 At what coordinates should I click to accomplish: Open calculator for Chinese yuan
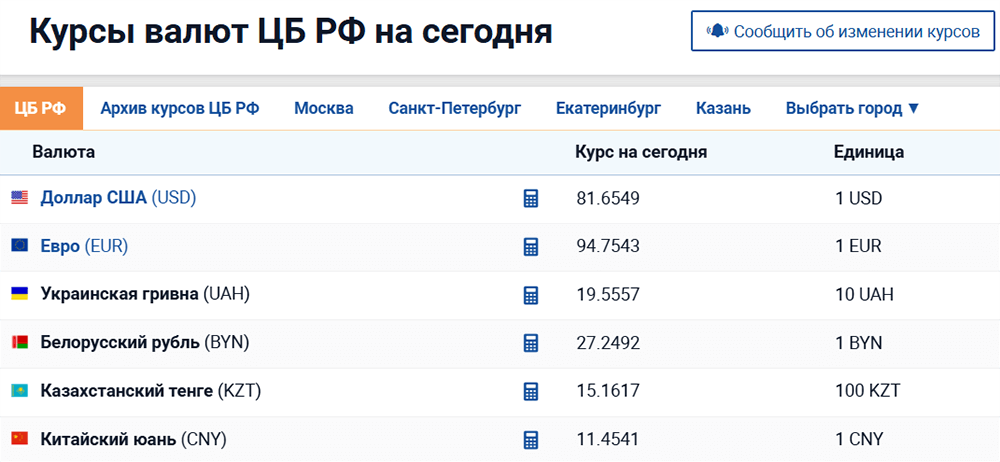click(531, 439)
